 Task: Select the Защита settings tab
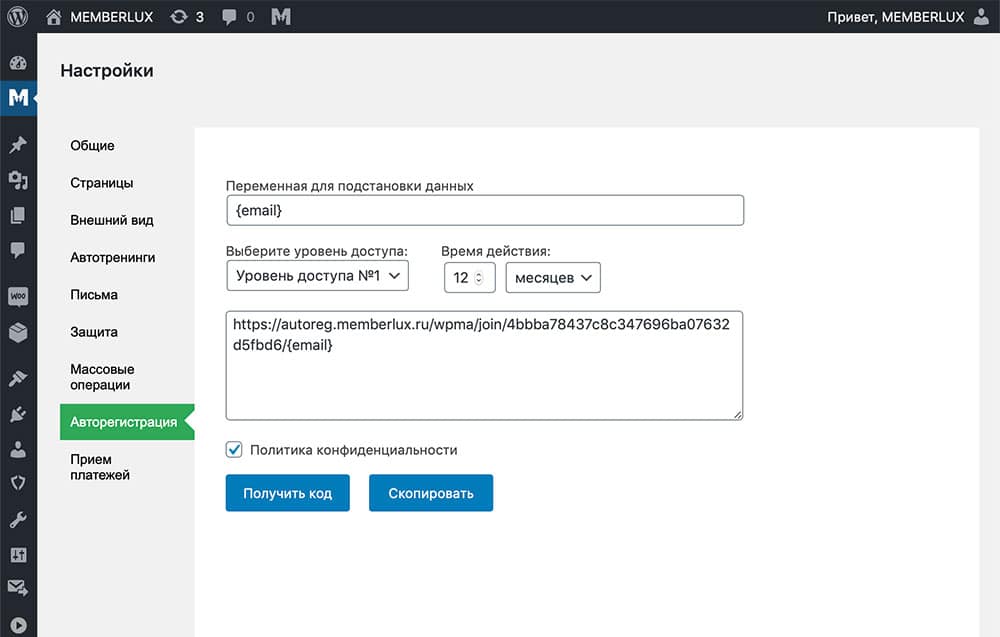94,332
